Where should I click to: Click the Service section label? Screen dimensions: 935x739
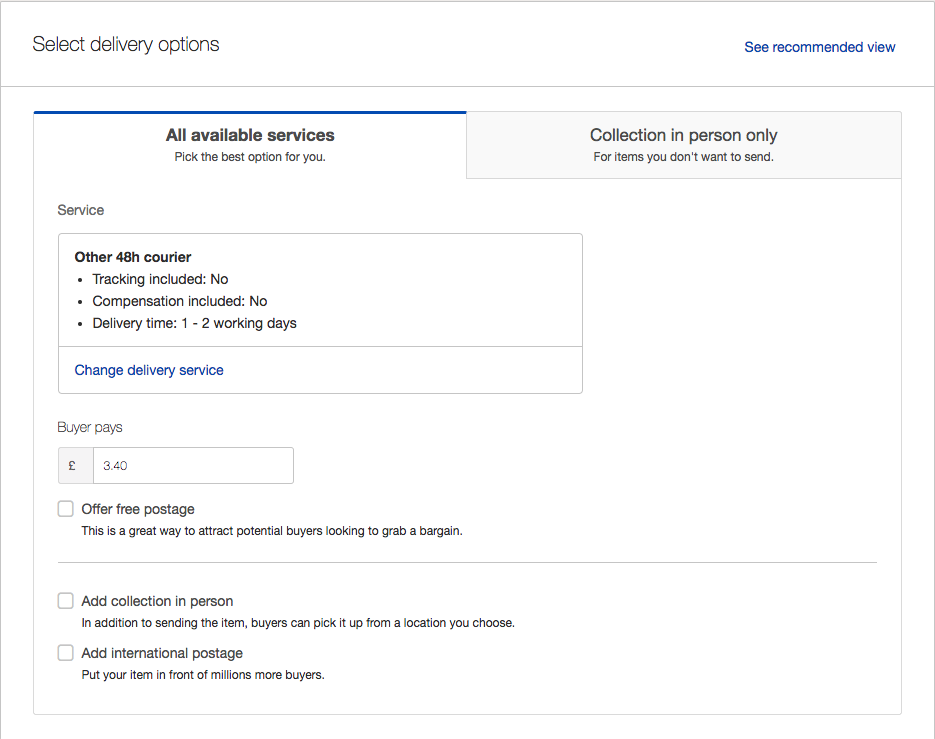click(x=81, y=210)
